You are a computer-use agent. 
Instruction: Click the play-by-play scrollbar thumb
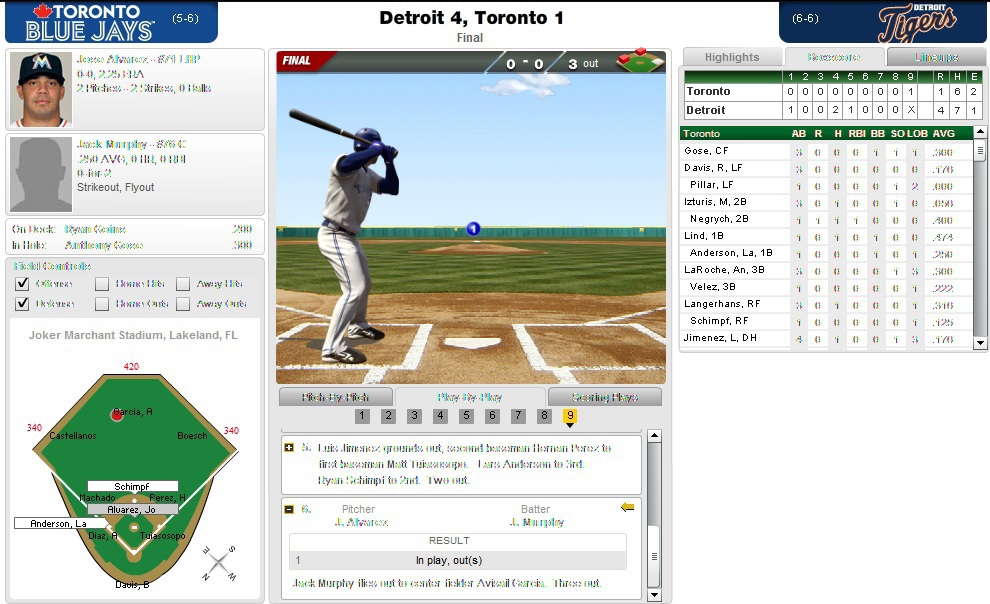coord(655,556)
